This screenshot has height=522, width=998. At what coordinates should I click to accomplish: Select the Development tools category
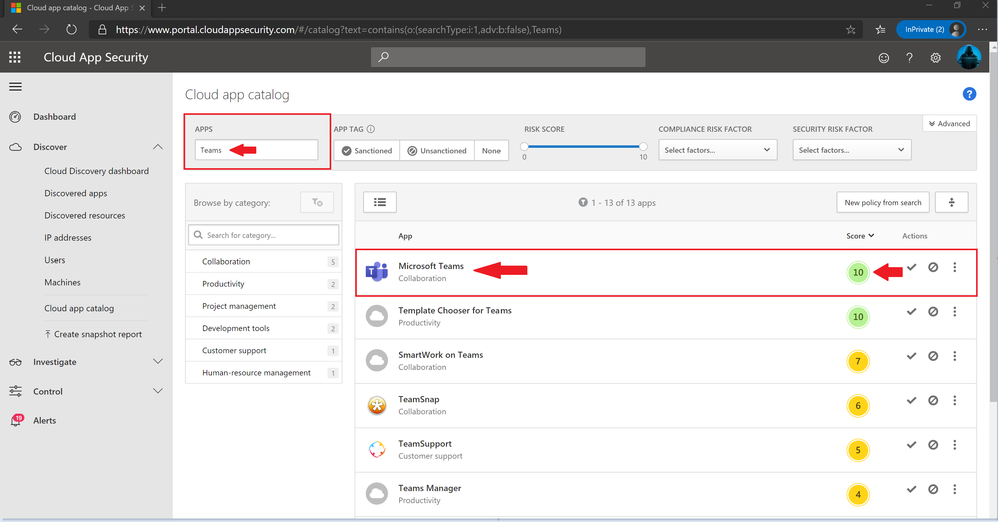click(x=264, y=328)
